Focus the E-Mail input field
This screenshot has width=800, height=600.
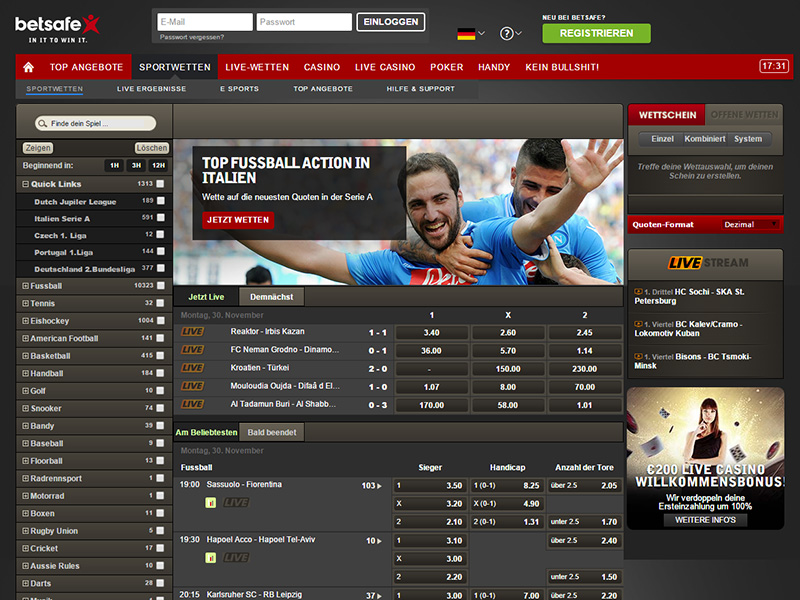[205, 22]
